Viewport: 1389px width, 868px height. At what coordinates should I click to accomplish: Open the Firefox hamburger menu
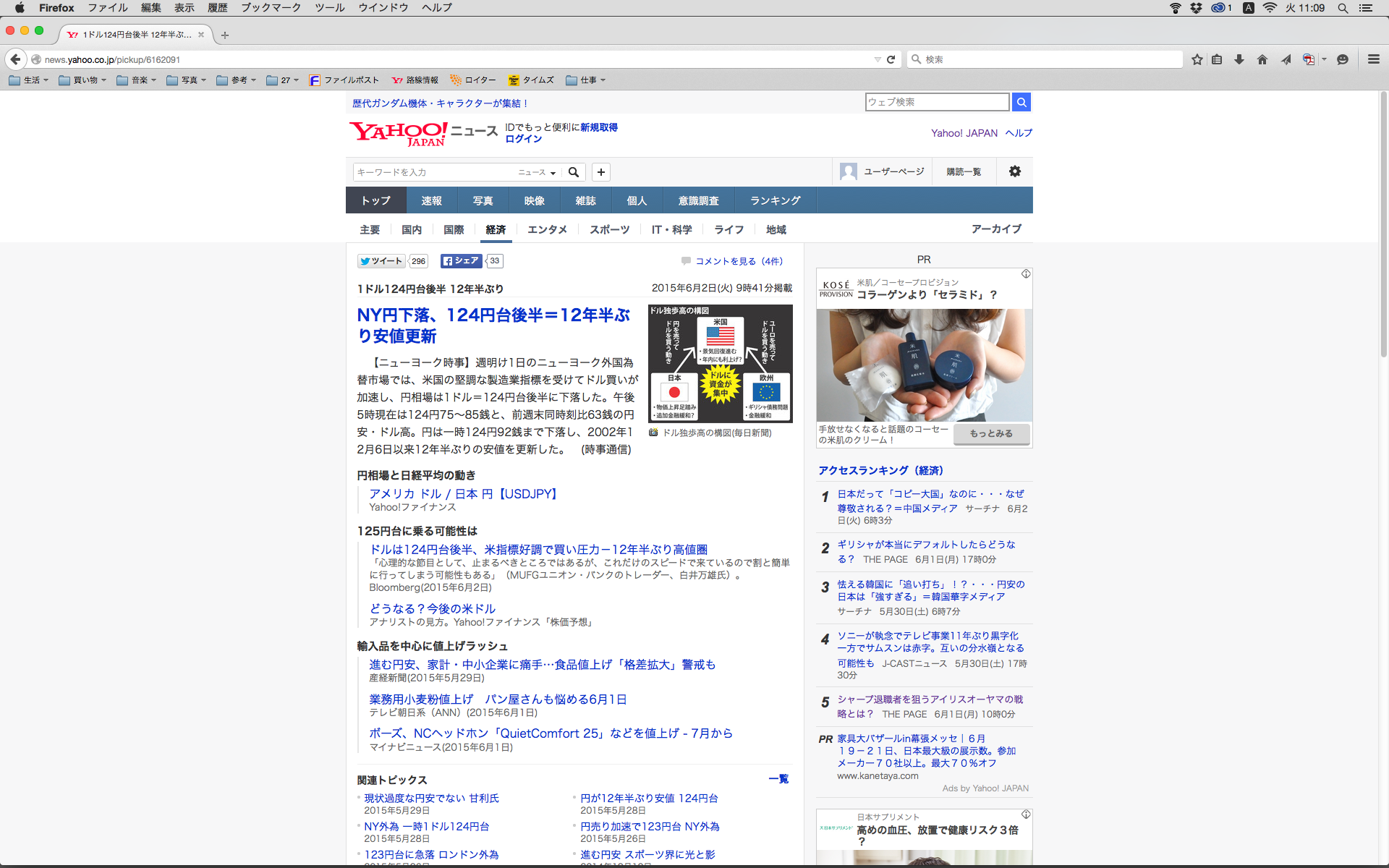click(1374, 59)
